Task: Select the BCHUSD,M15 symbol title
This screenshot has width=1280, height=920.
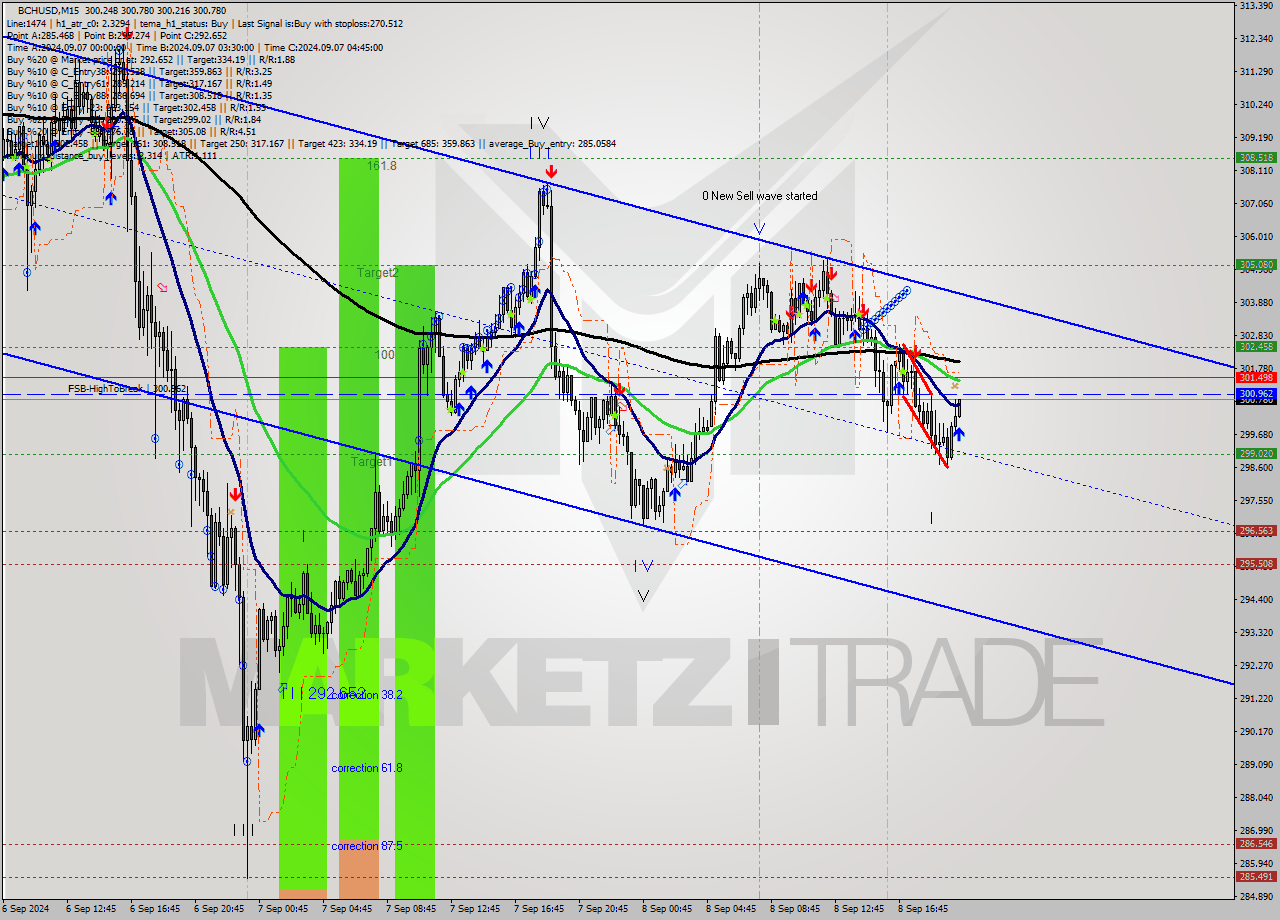Action: click(x=48, y=9)
